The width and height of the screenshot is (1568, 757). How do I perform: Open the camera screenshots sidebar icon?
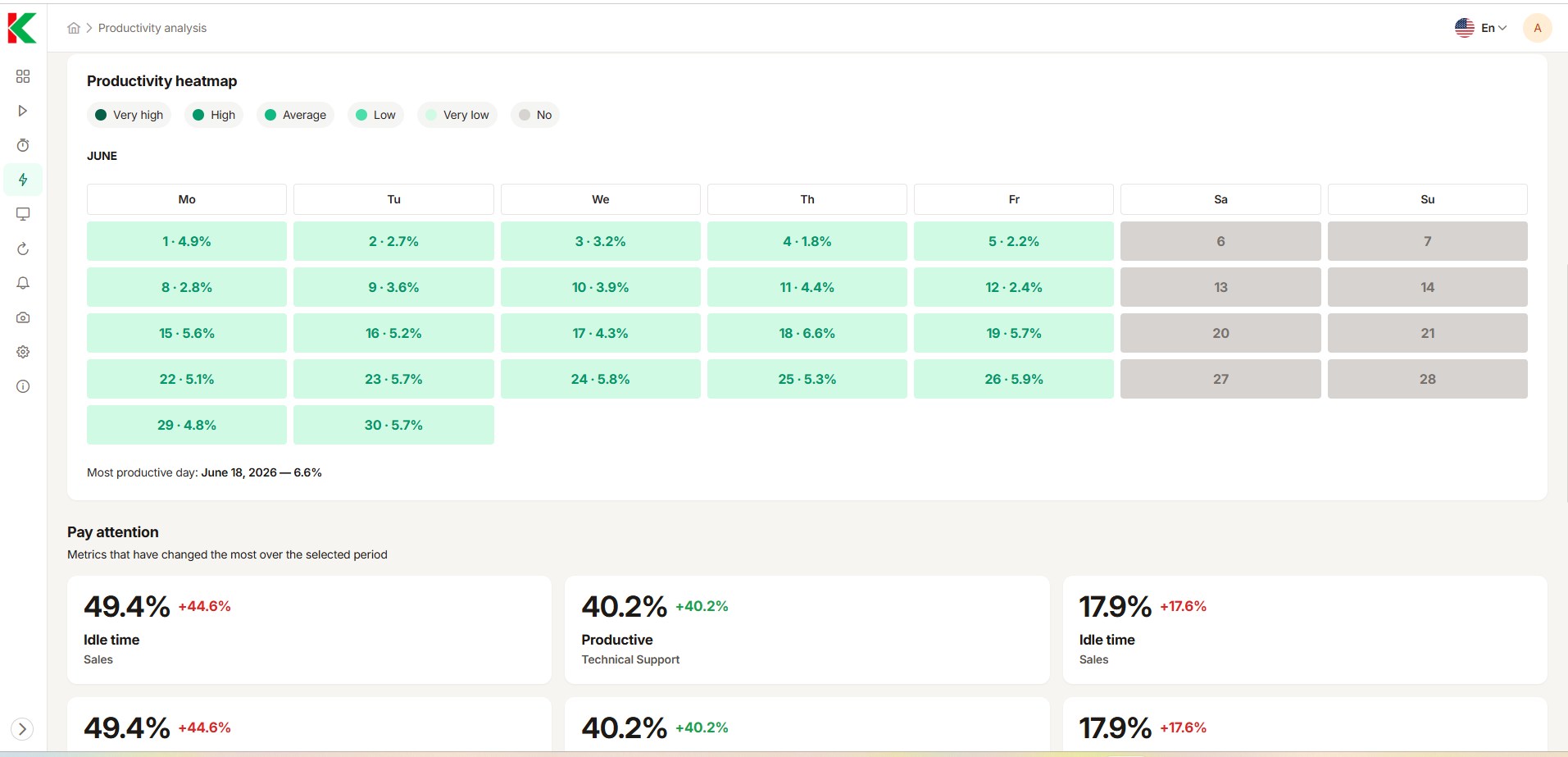(x=23, y=317)
